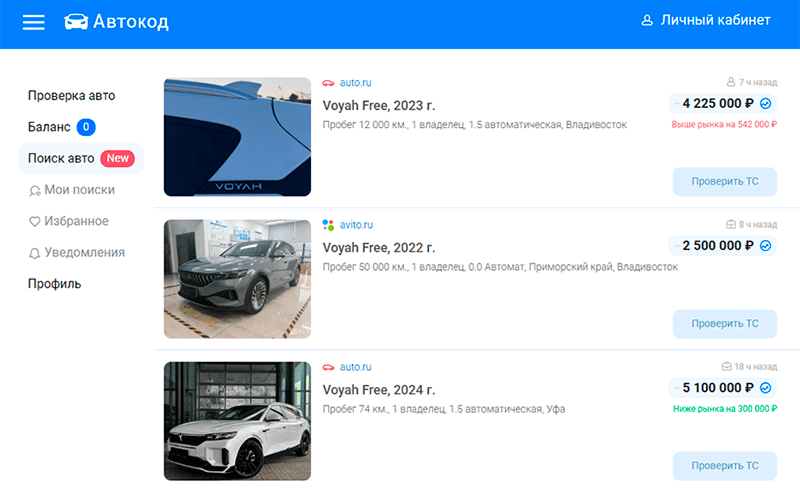Click auto.ru icon on the 2023 listing

[328, 83]
